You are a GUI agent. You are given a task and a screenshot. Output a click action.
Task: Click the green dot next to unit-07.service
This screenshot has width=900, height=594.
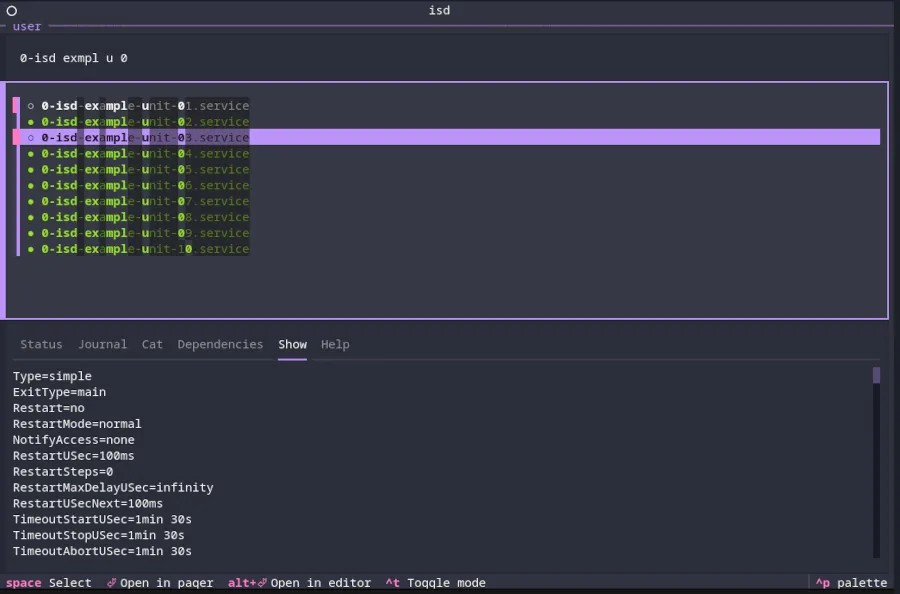tap(30, 201)
